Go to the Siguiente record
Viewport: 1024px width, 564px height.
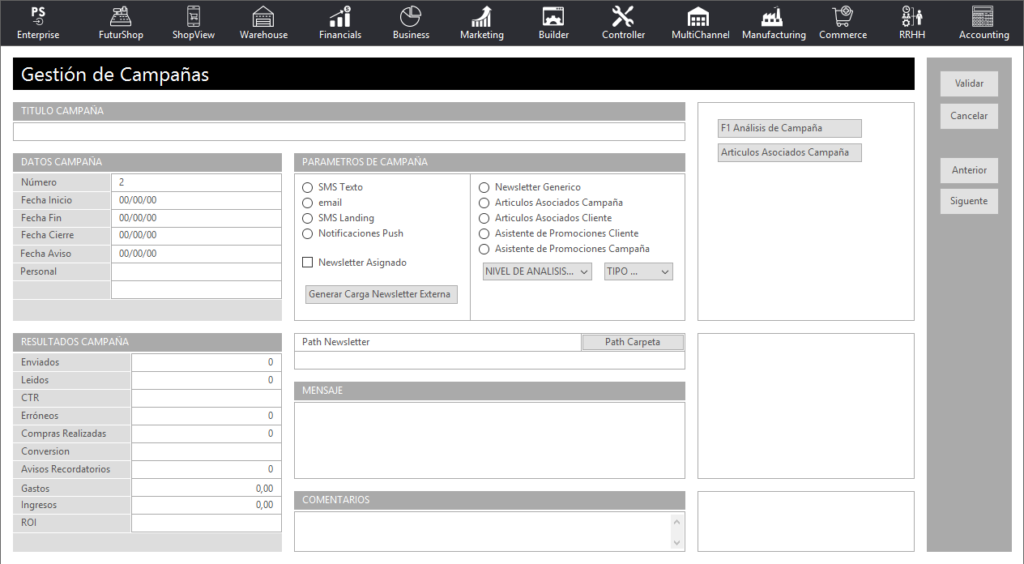[x=968, y=201]
